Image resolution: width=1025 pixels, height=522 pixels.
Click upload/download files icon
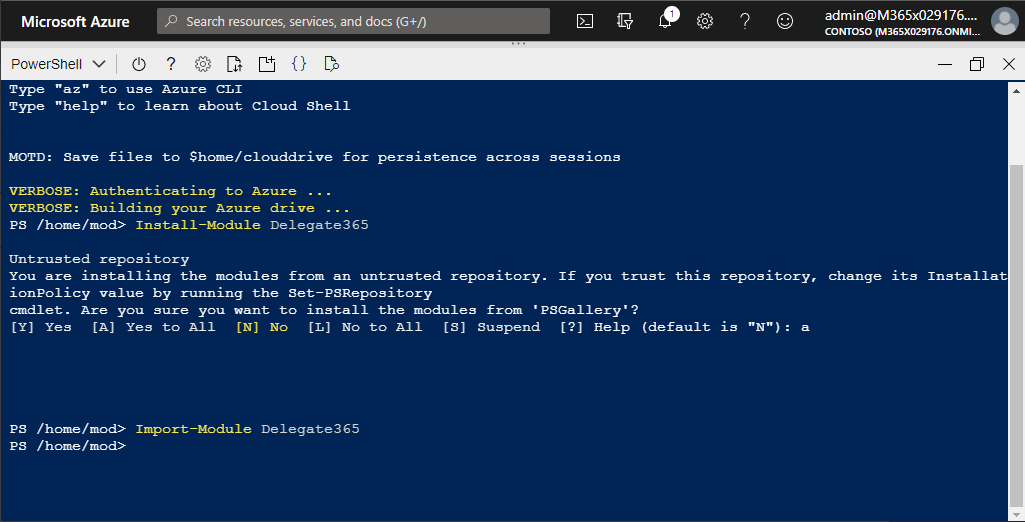(235, 64)
